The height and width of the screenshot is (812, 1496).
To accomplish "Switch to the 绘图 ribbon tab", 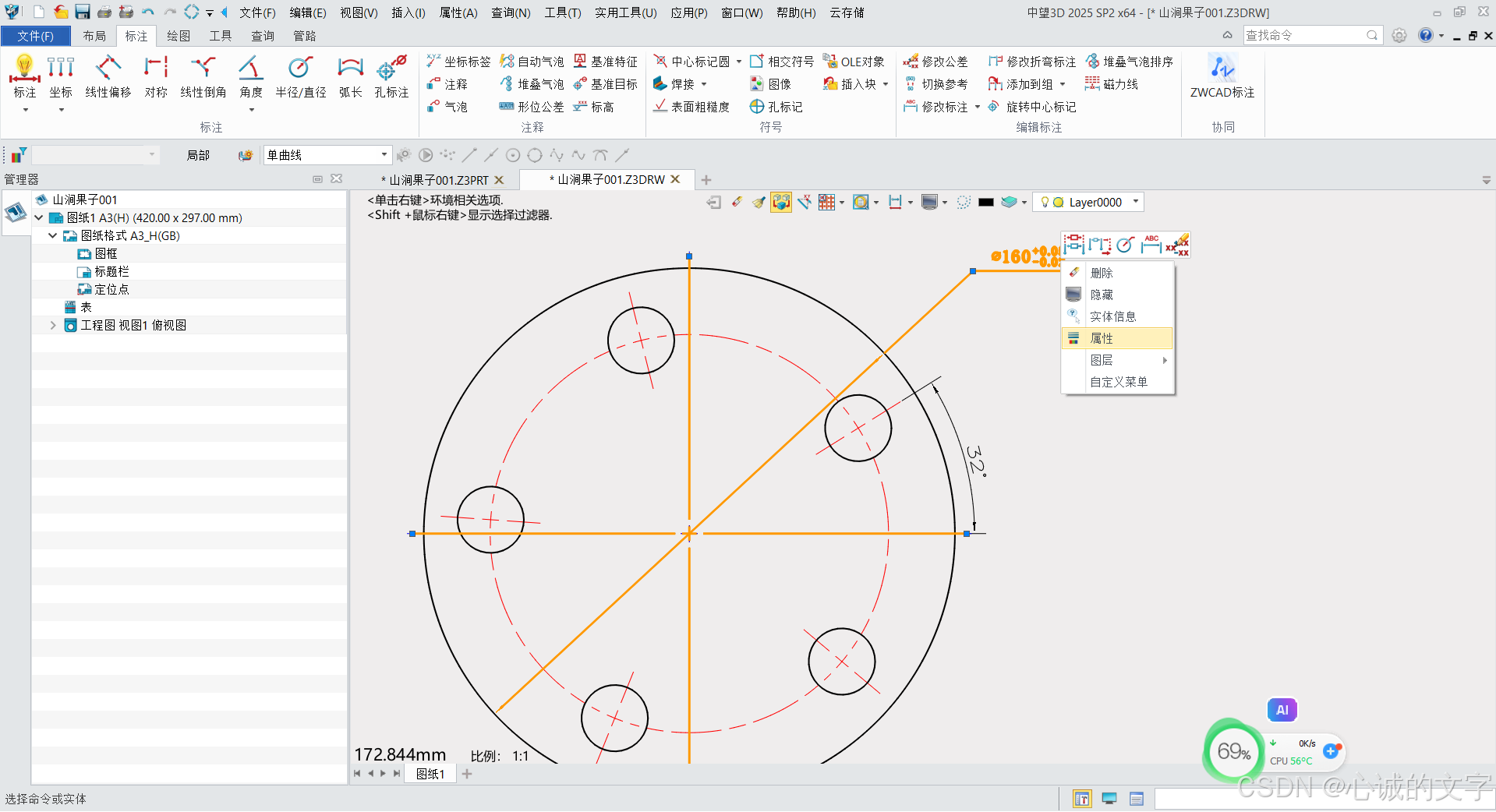I will [179, 36].
